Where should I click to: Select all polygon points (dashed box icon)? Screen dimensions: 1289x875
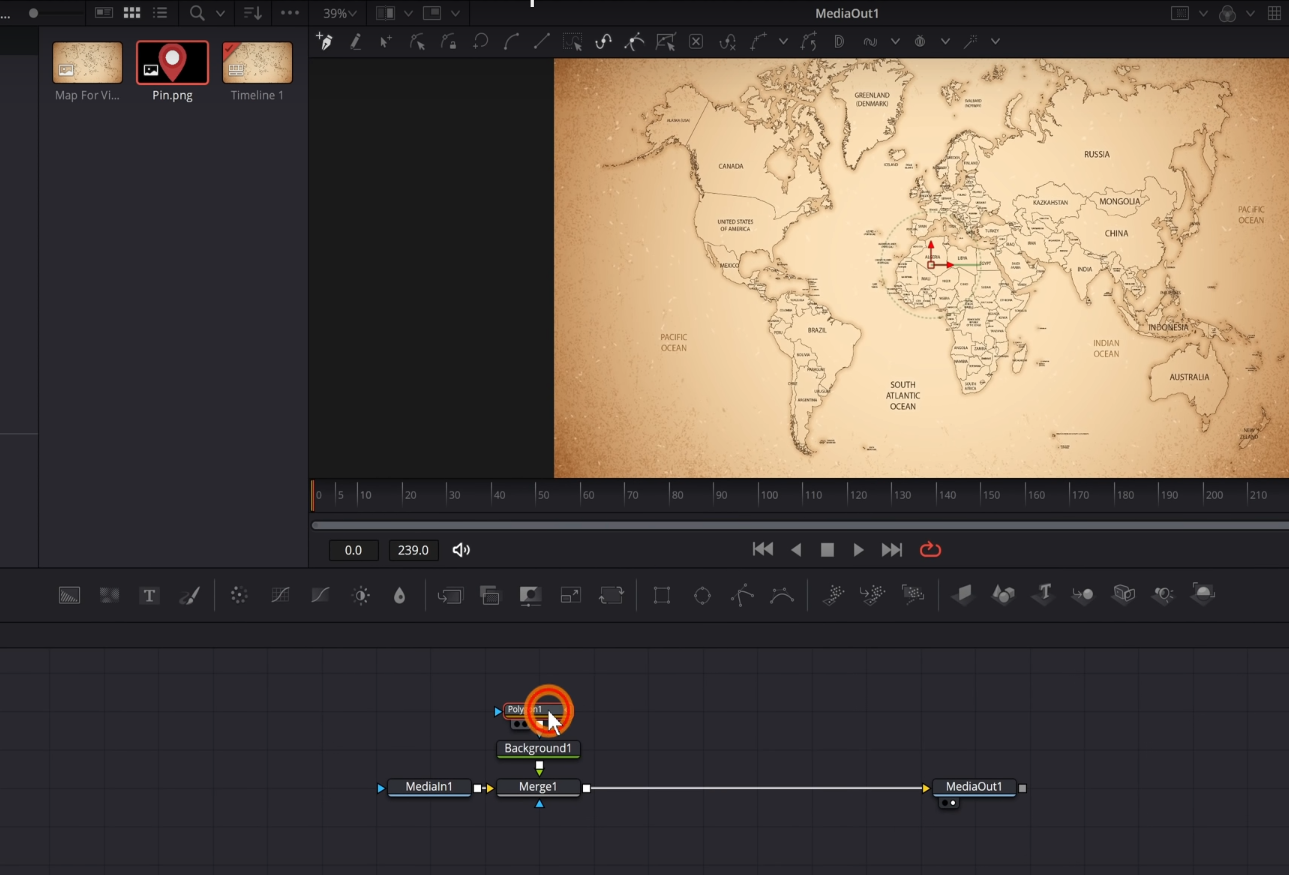[572, 41]
